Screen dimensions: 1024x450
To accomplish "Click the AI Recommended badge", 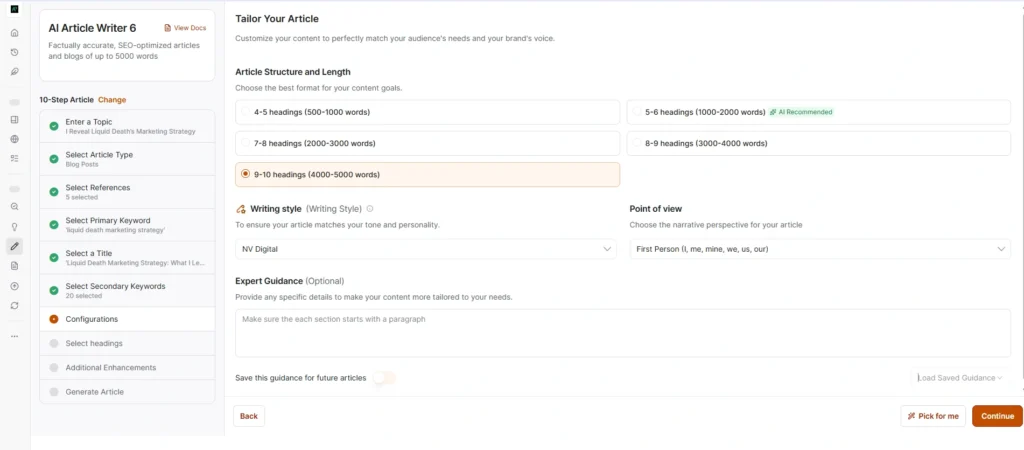I will pos(801,112).
